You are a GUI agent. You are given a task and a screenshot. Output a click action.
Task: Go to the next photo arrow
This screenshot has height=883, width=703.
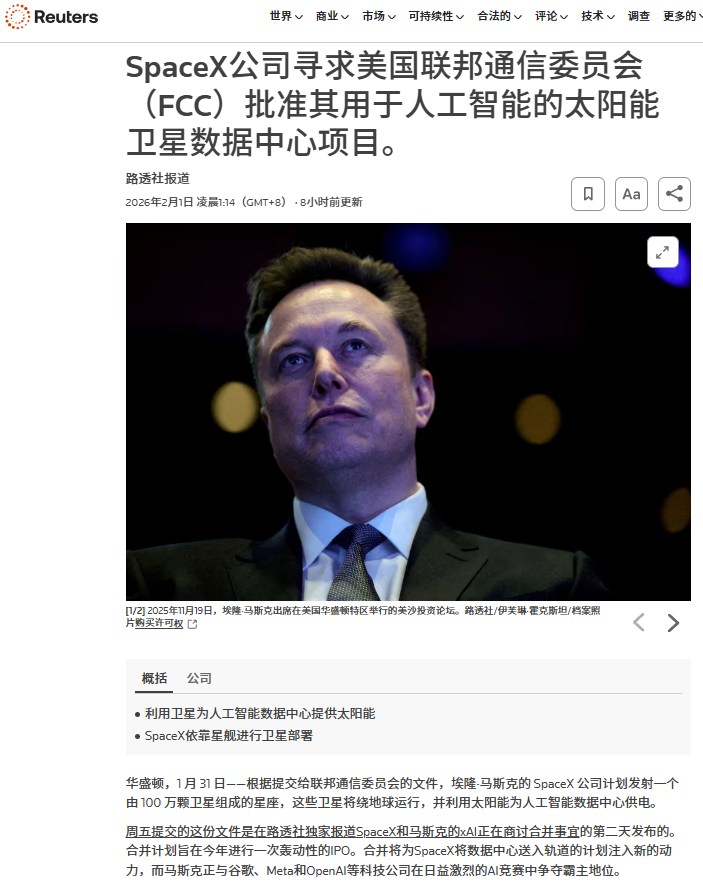click(673, 623)
